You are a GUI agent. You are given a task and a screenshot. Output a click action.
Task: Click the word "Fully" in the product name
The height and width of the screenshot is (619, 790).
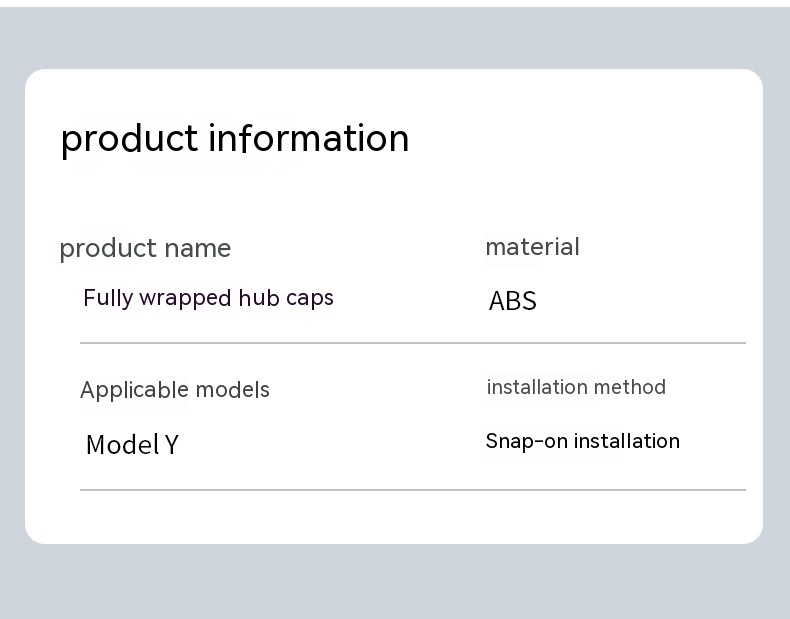click(108, 298)
